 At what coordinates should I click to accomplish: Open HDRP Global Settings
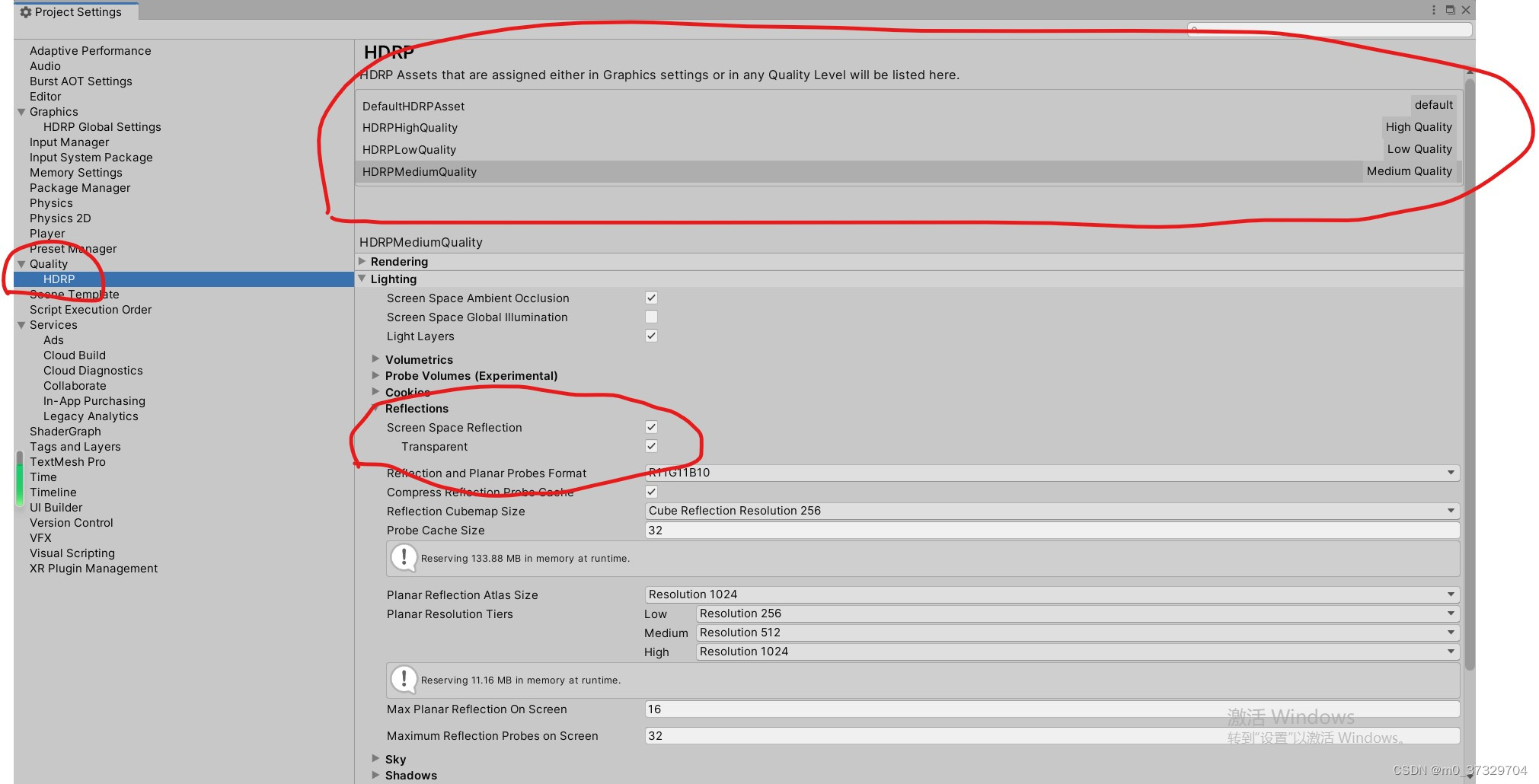[102, 127]
